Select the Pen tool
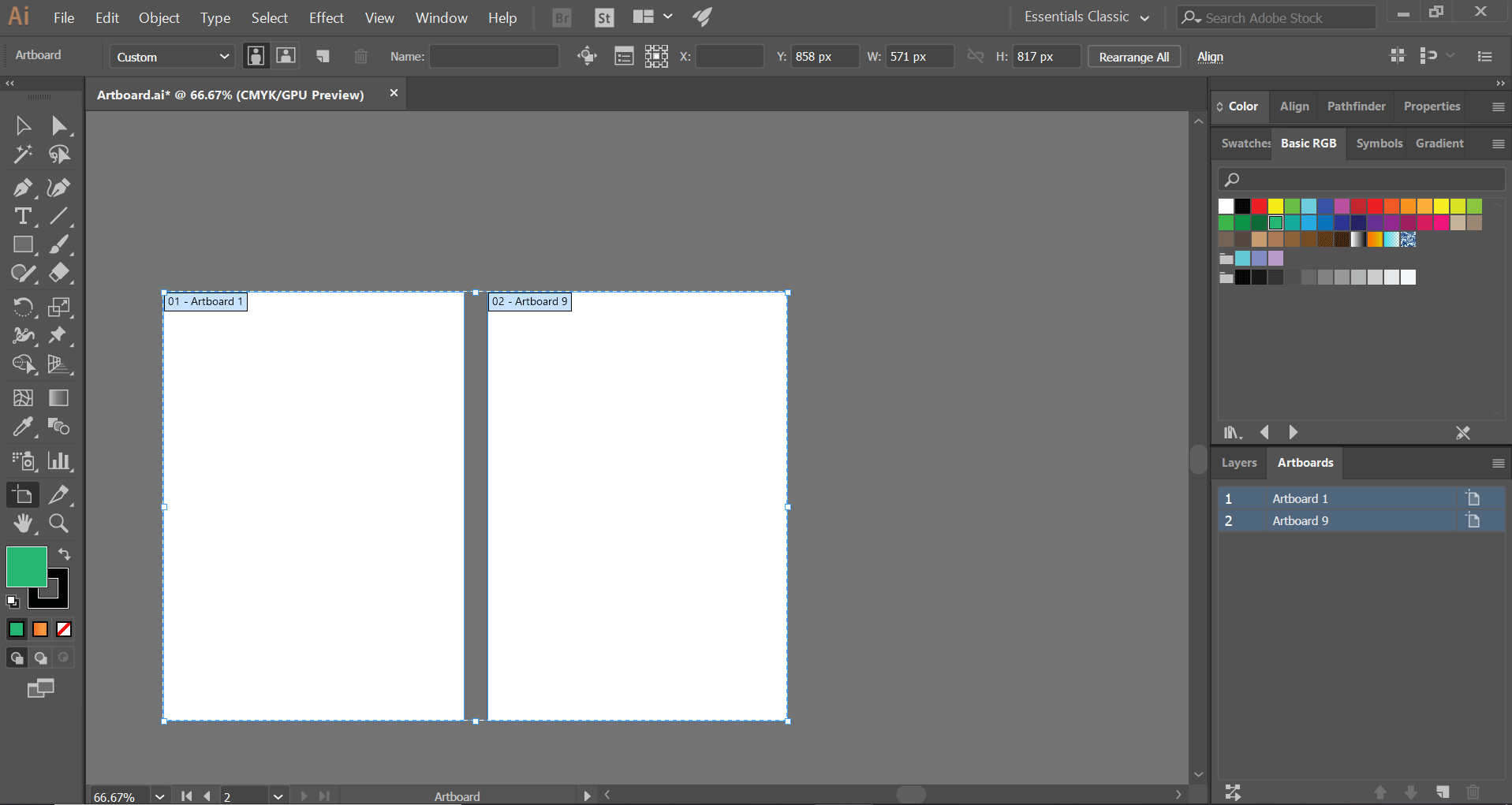 coord(23,188)
